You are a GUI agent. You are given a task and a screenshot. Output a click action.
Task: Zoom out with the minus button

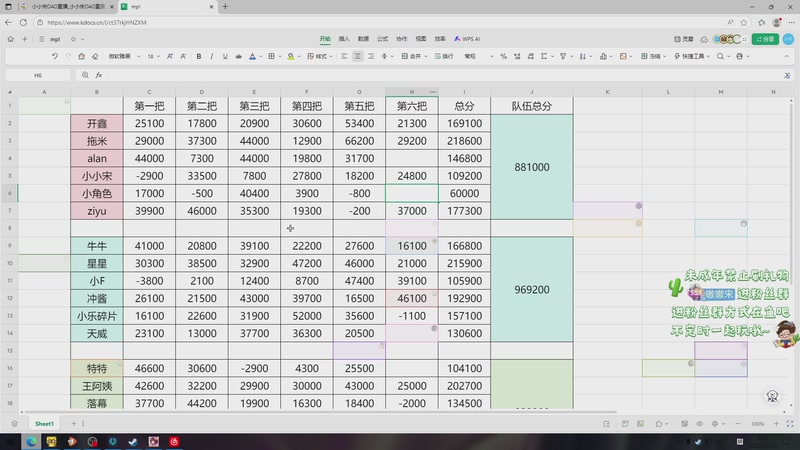tap(738, 423)
